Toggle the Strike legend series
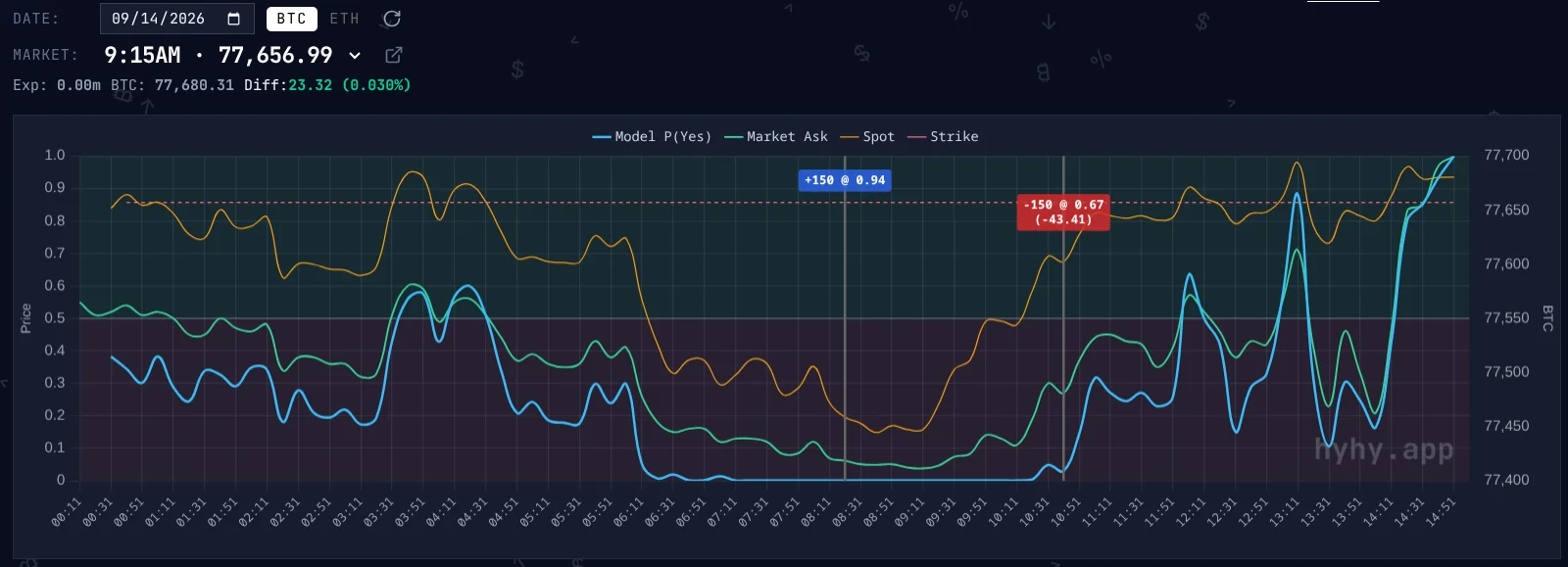Viewport: 1568px width, 567px height. point(943,136)
